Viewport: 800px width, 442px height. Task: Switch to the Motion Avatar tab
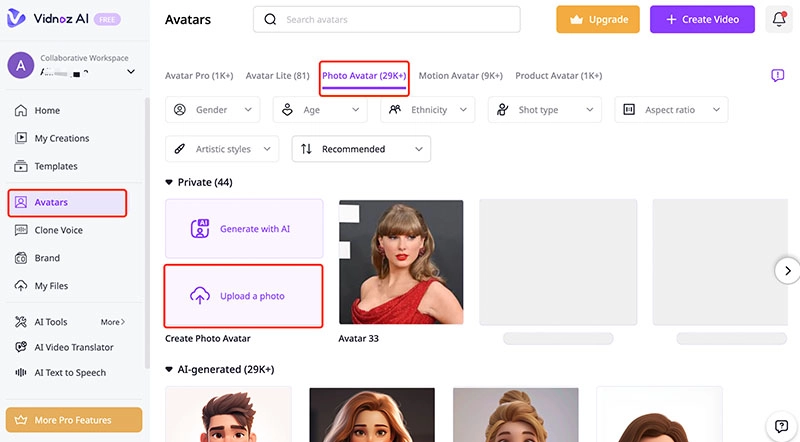coord(460,76)
